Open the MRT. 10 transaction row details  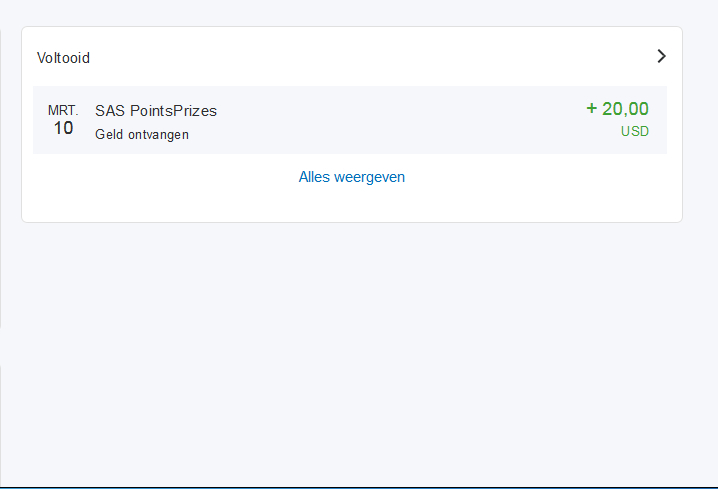[x=350, y=120]
